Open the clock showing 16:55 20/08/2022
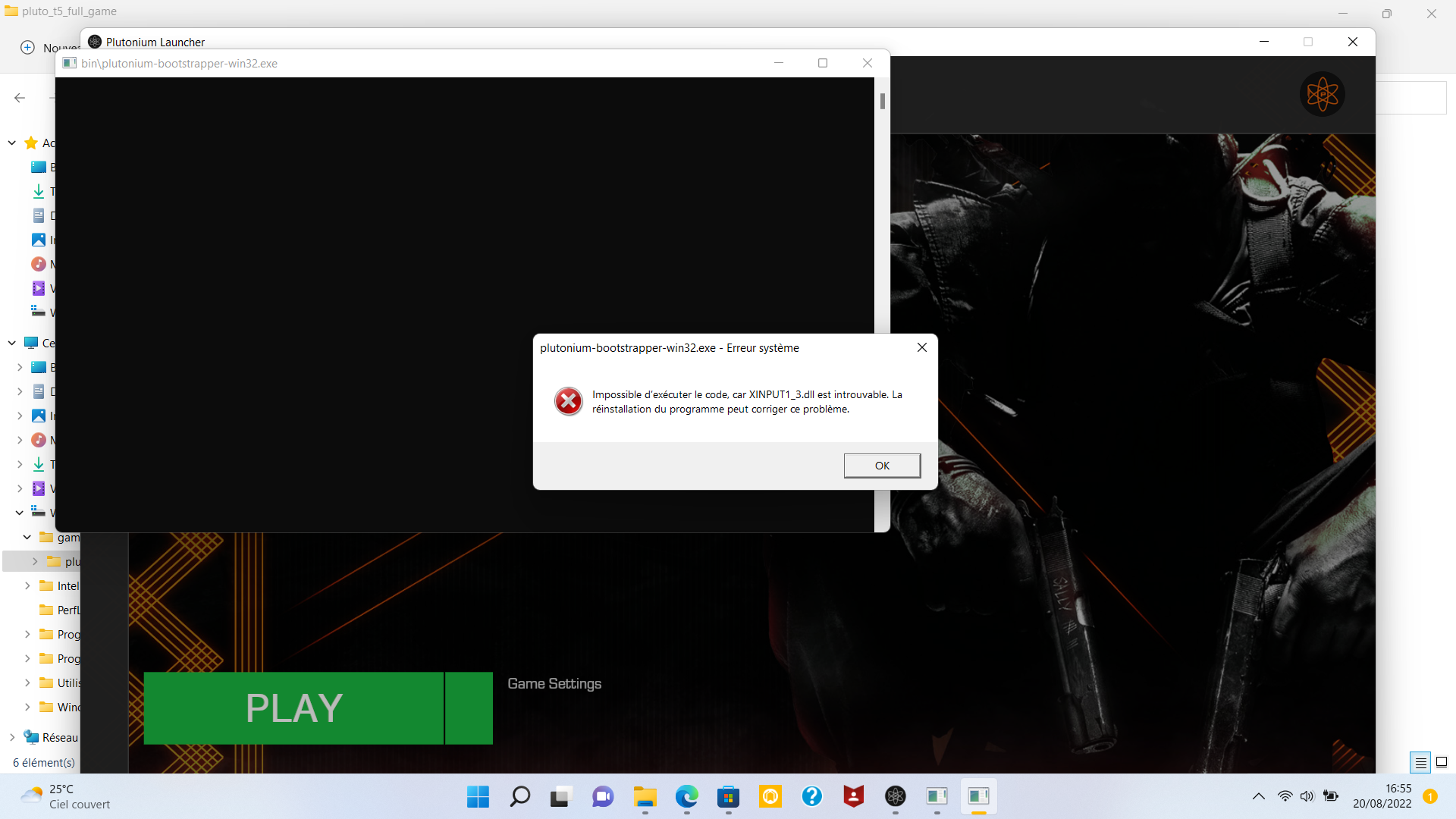 click(x=1382, y=796)
